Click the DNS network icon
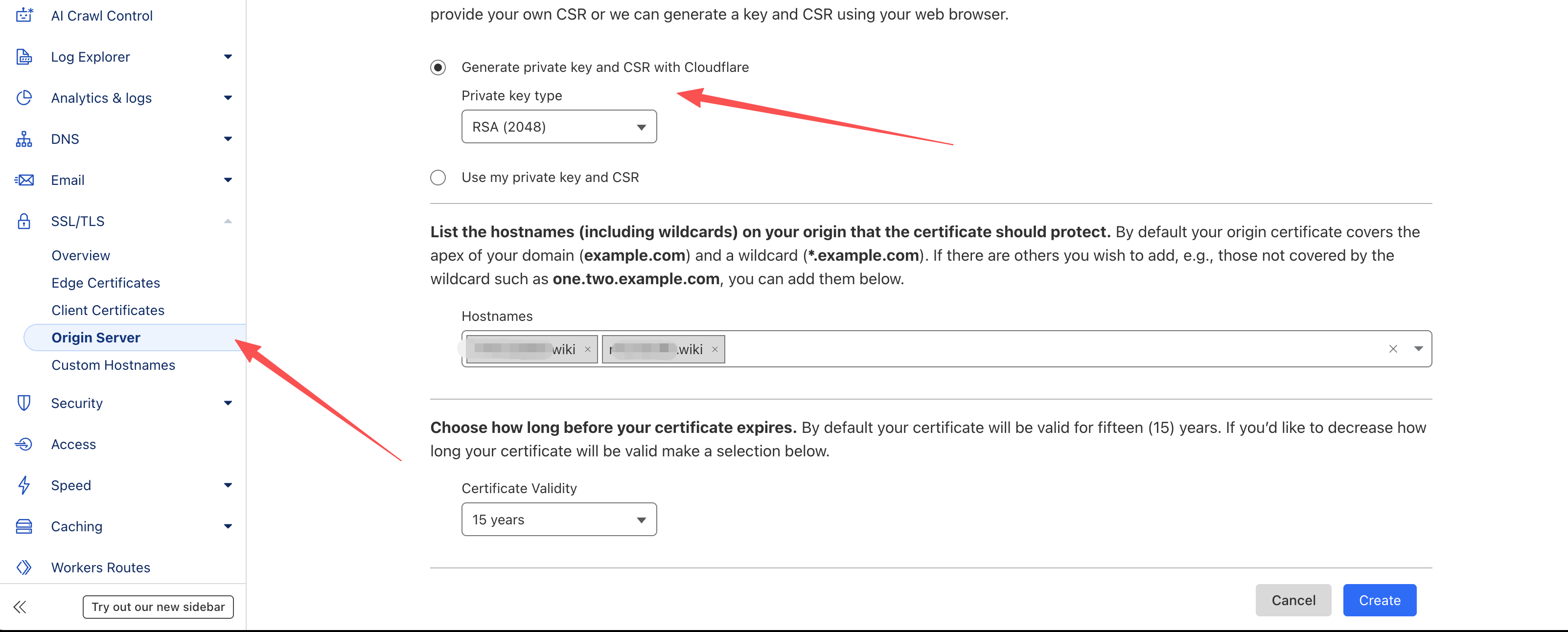The width and height of the screenshot is (1568, 632). 24,139
